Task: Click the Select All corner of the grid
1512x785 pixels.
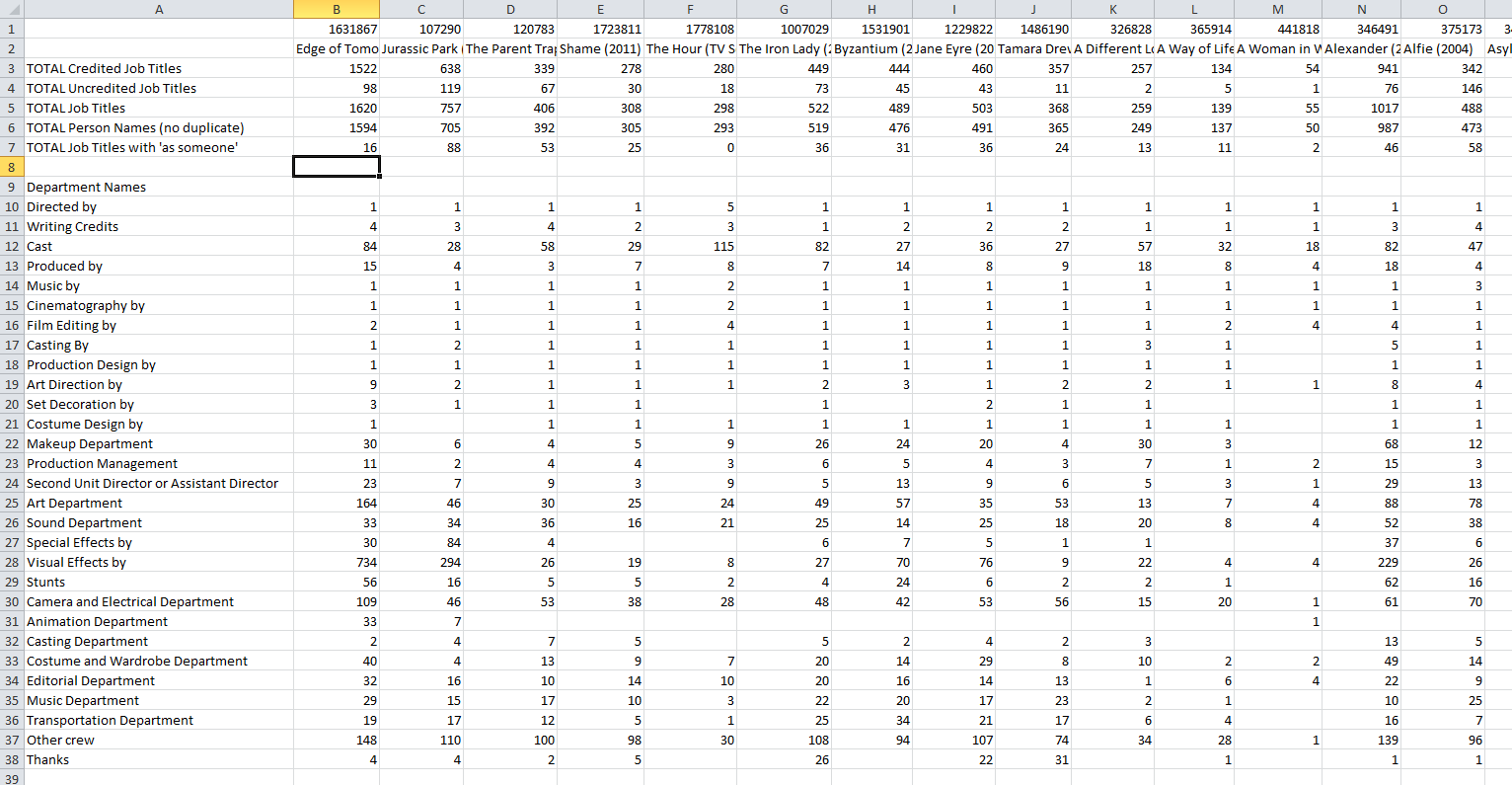Action: 11,9
